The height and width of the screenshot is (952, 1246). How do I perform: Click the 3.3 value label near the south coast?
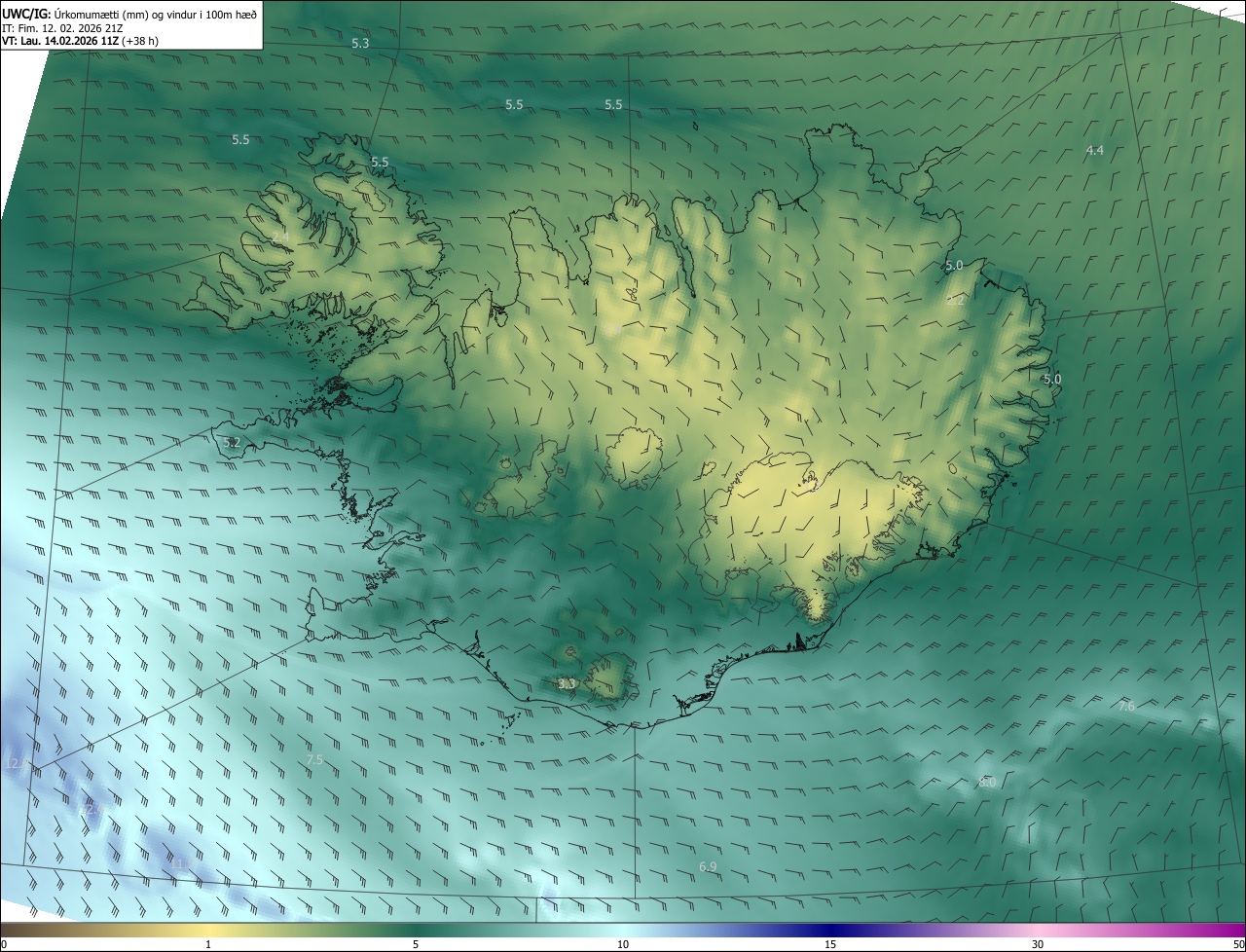567,684
